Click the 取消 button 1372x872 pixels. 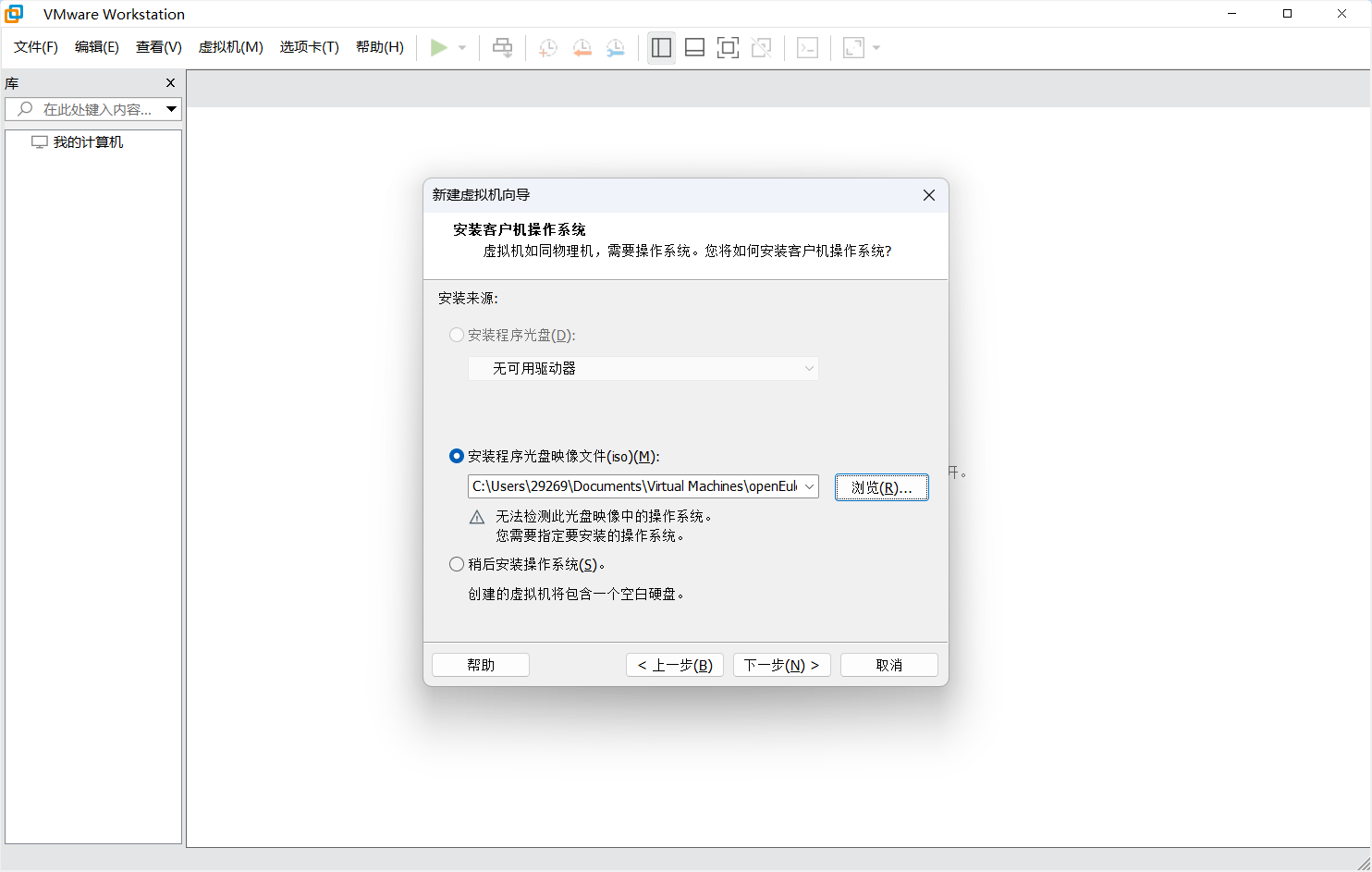(889, 665)
